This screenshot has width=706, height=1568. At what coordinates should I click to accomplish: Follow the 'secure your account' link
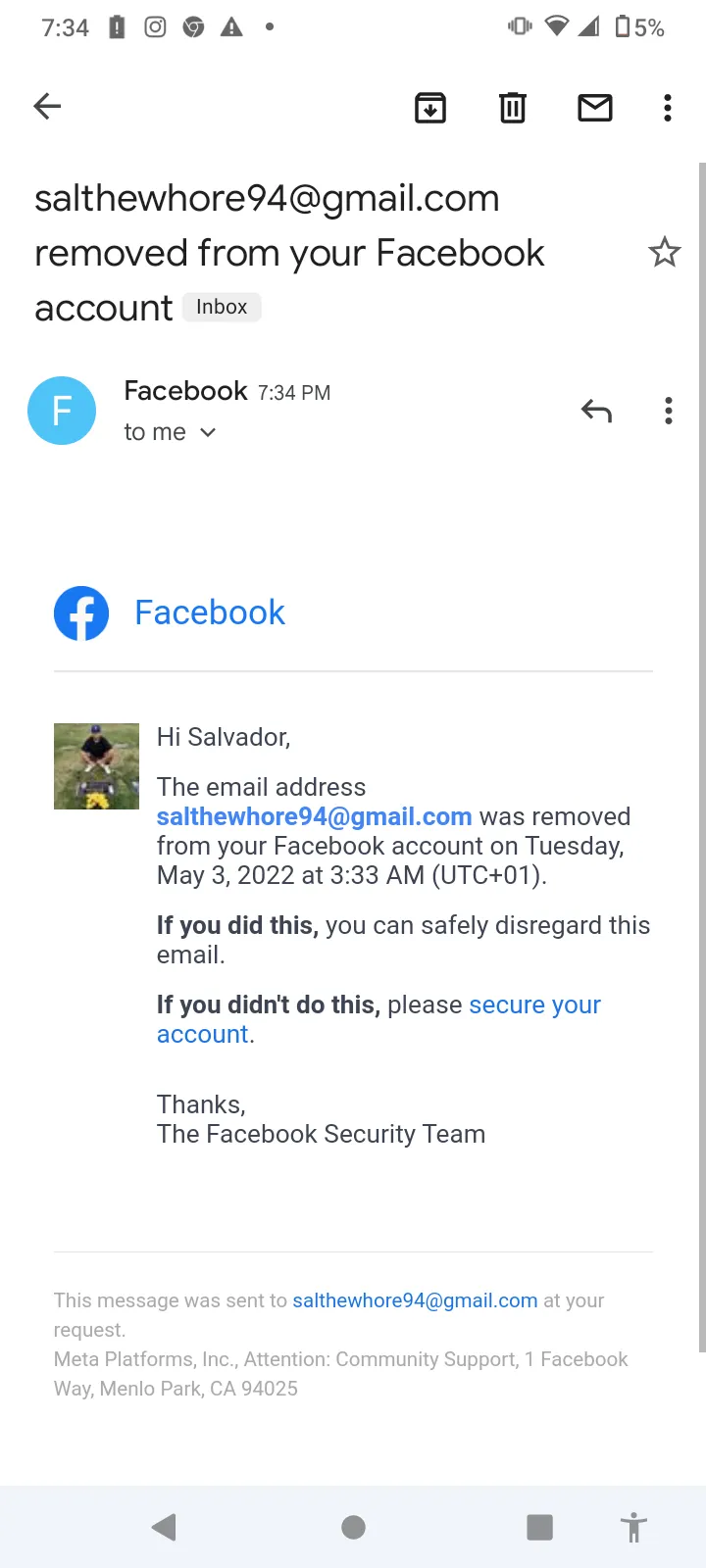(x=378, y=1019)
